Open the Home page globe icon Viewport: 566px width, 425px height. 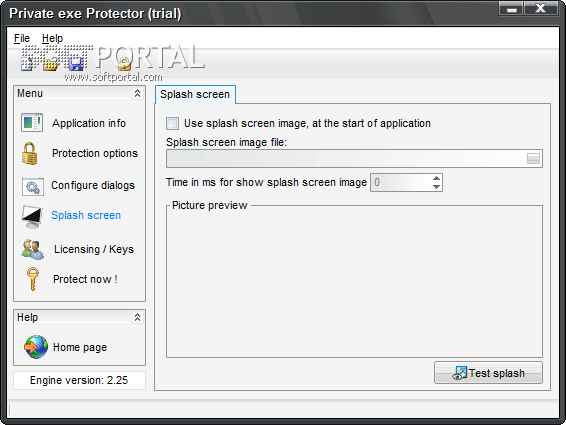(36, 347)
